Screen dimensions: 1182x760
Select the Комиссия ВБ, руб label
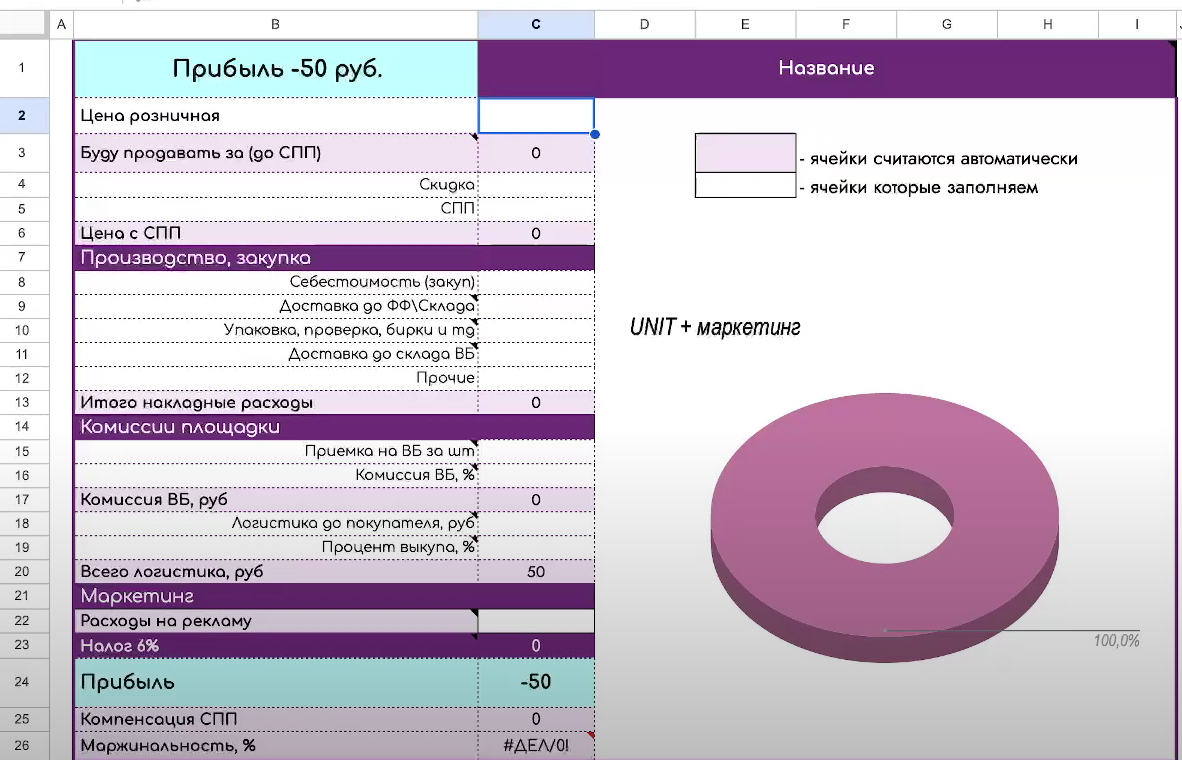click(x=154, y=499)
